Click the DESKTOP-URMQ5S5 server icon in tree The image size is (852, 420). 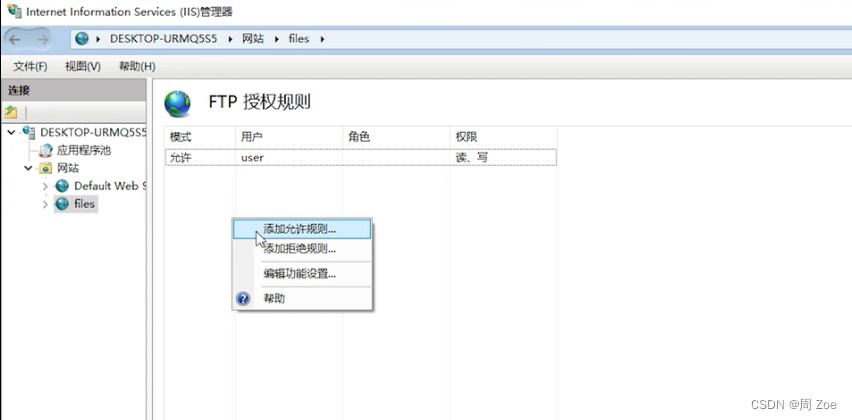click(x=29, y=132)
